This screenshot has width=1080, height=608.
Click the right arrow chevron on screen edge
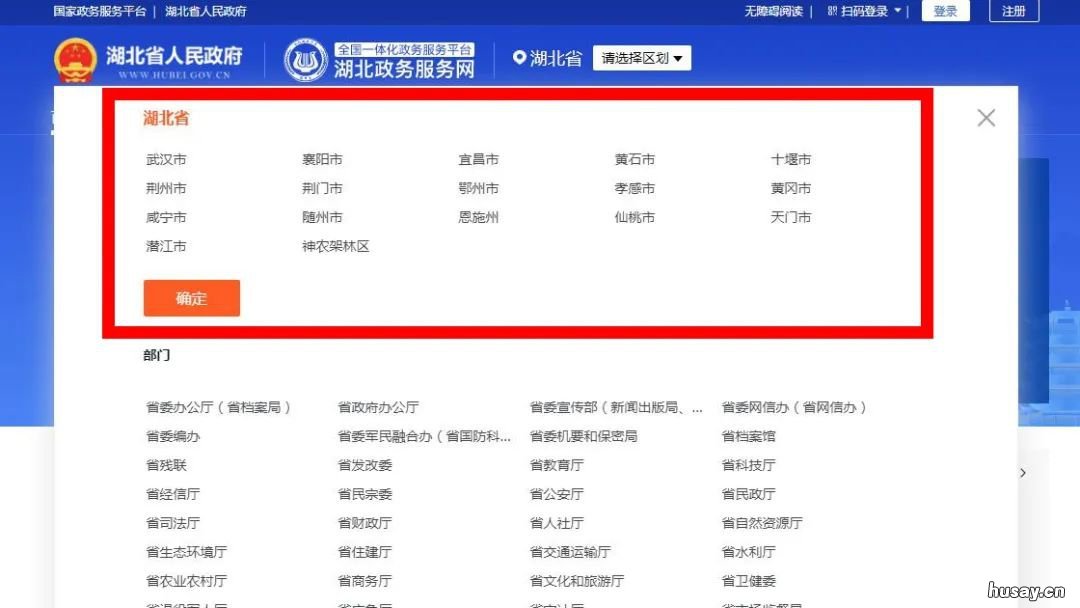point(1022,472)
